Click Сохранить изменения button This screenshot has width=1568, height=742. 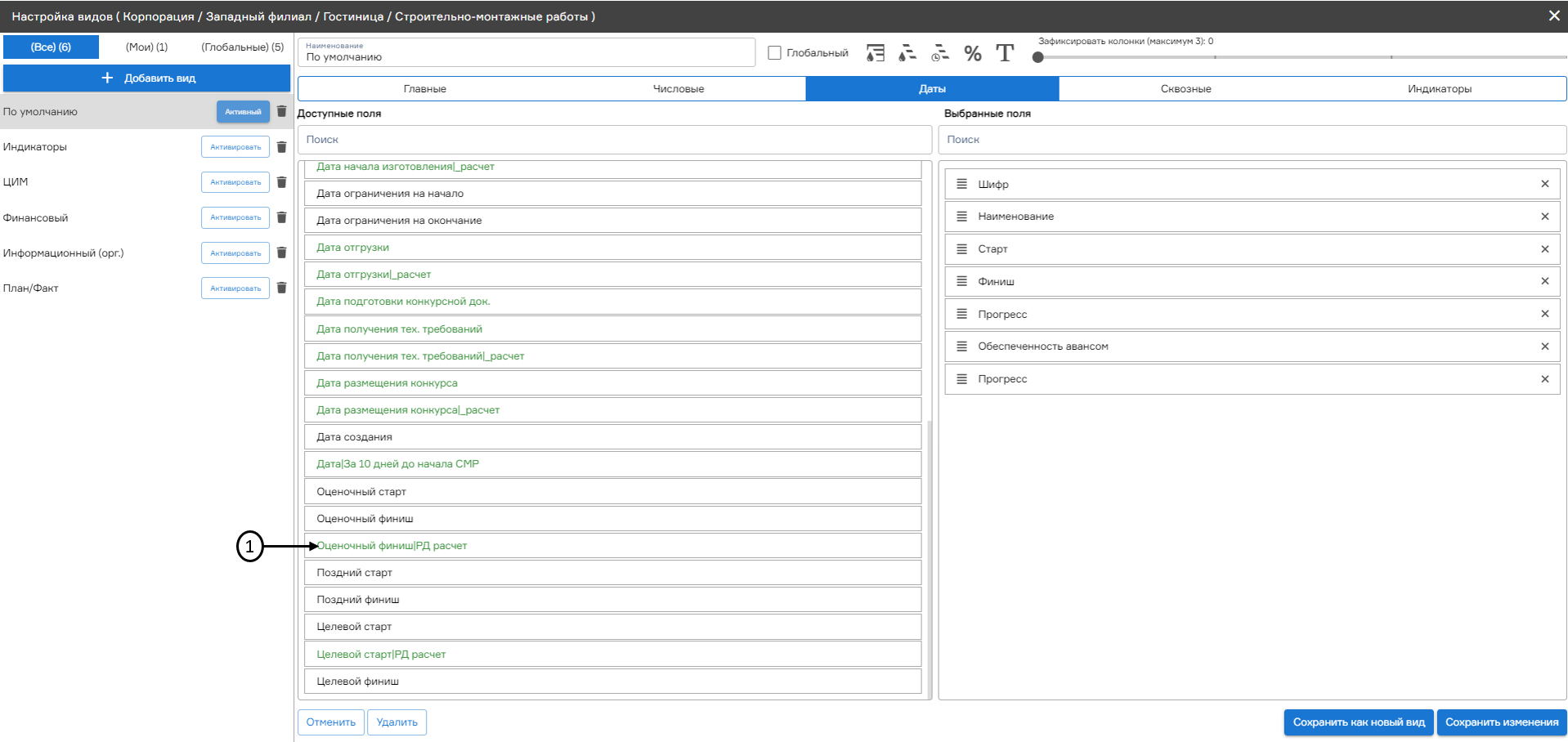point(1502,722)
